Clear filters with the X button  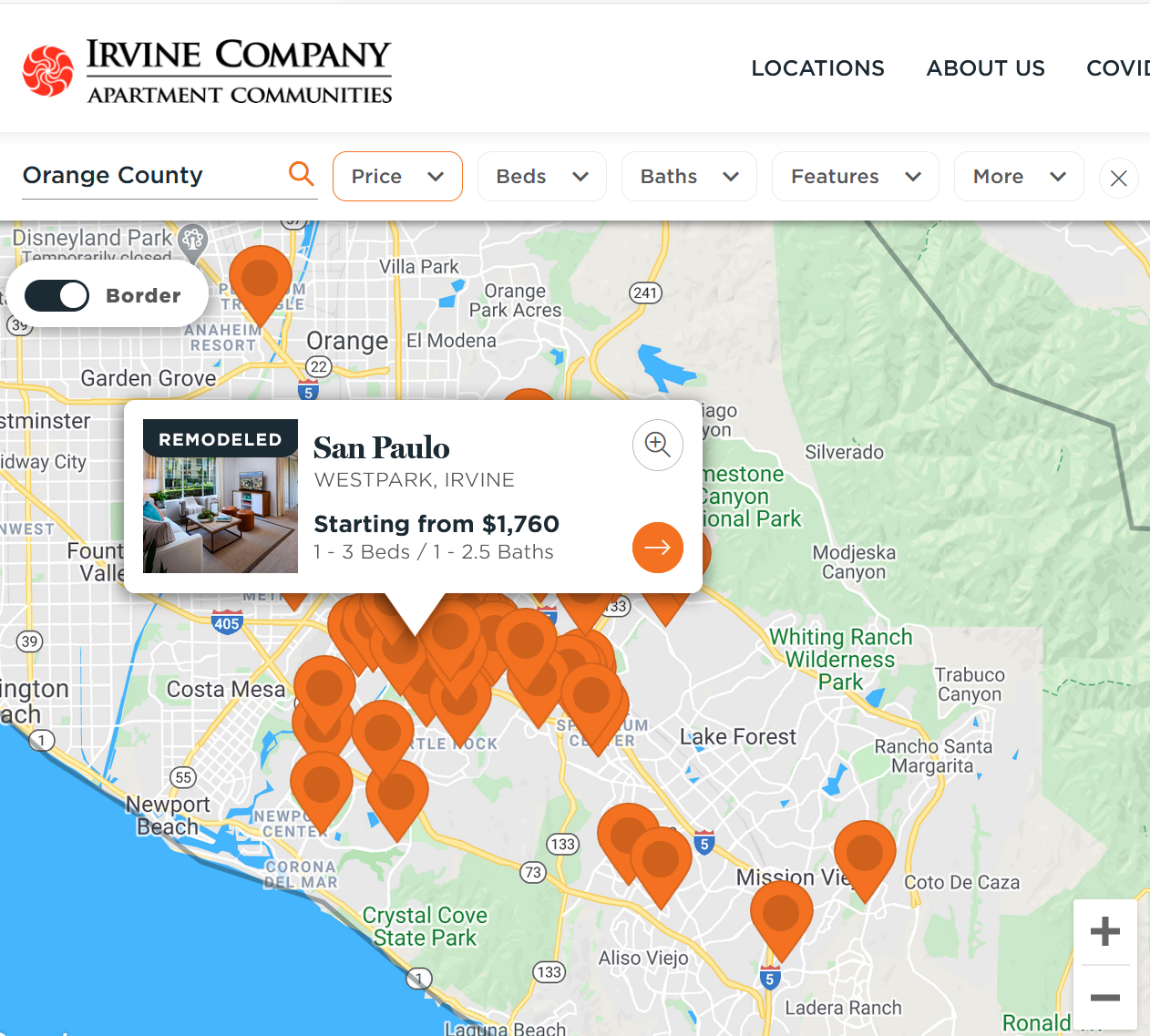coord(1119,178)
